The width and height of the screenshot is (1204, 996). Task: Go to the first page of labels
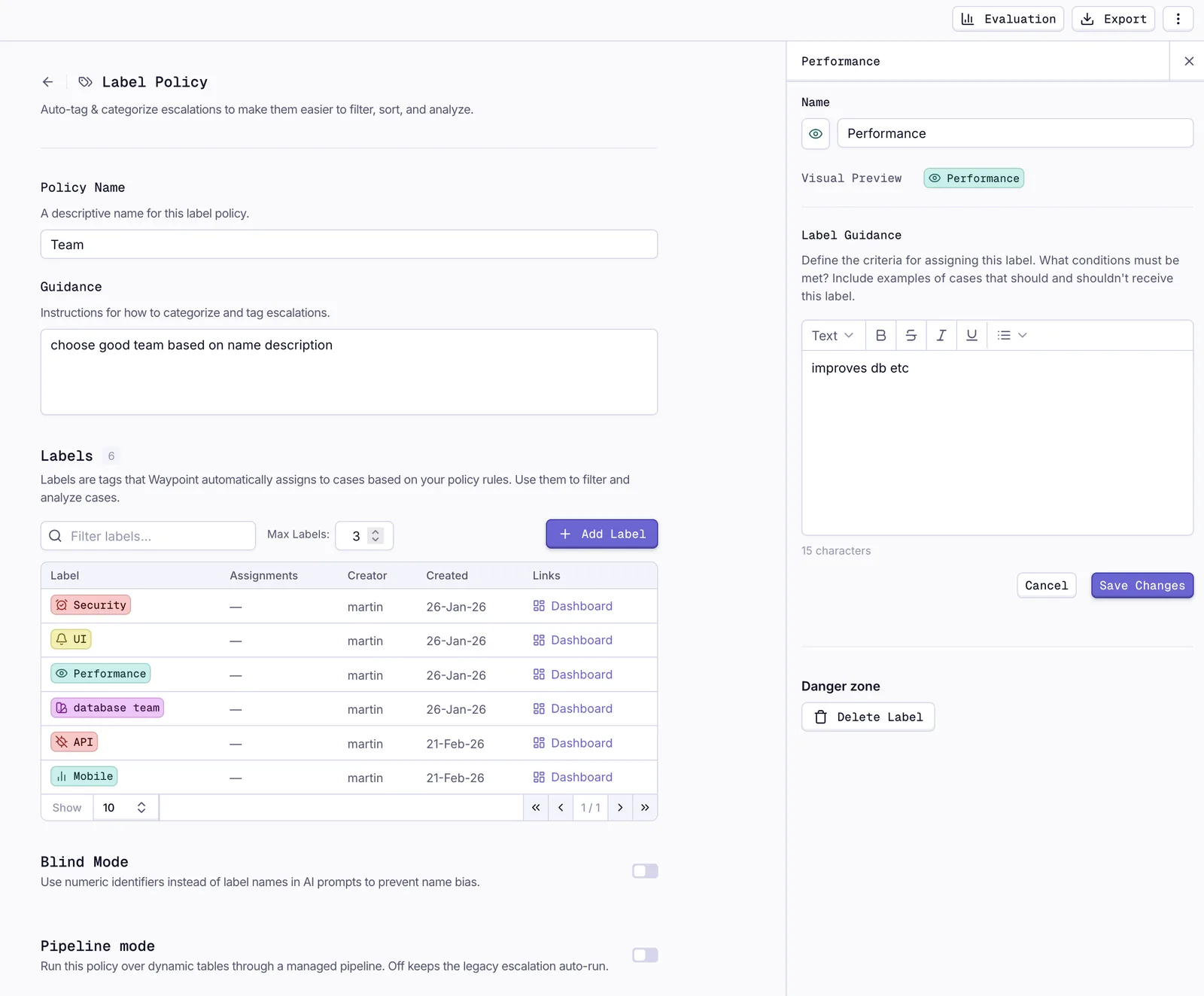coord(536,808)
